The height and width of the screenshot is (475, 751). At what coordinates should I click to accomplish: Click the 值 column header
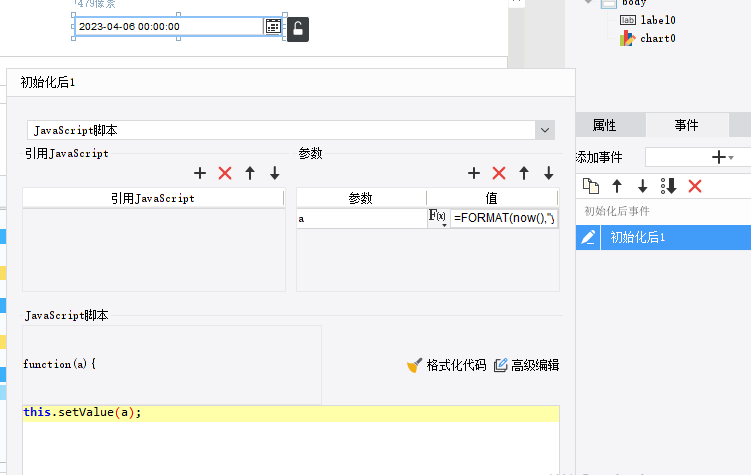coord(492,198)
